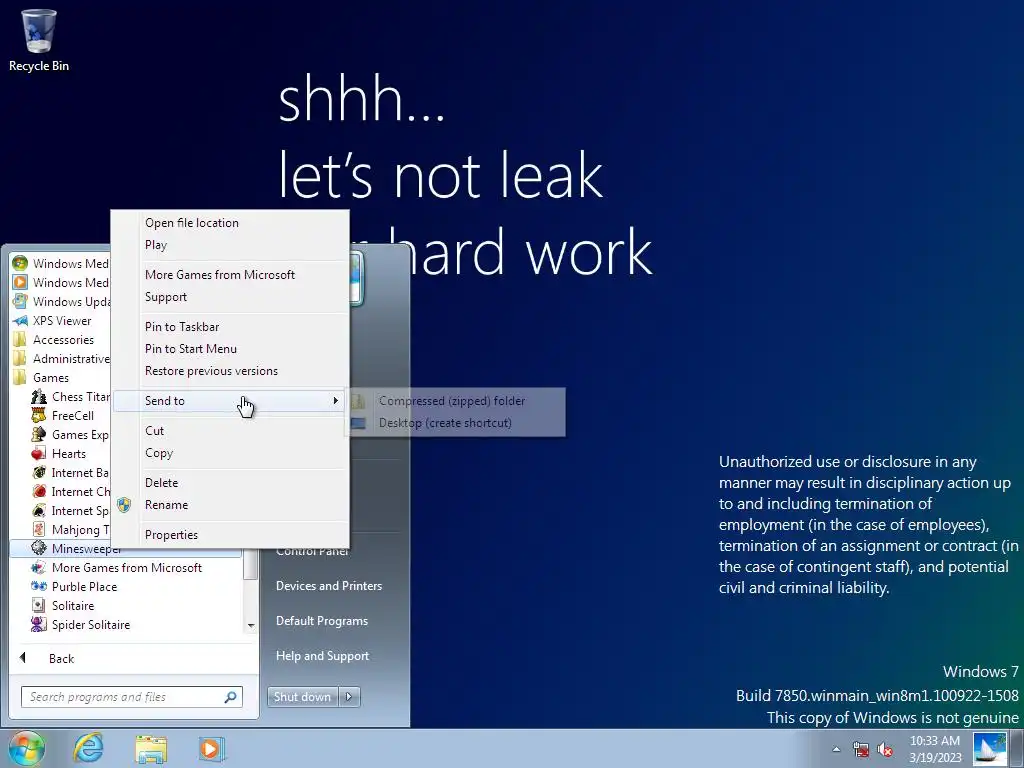Viewport: 1024px width, 768px height.
Task: Select Play from the context menu
Action: pyautogui.click(x=156, y=245)
